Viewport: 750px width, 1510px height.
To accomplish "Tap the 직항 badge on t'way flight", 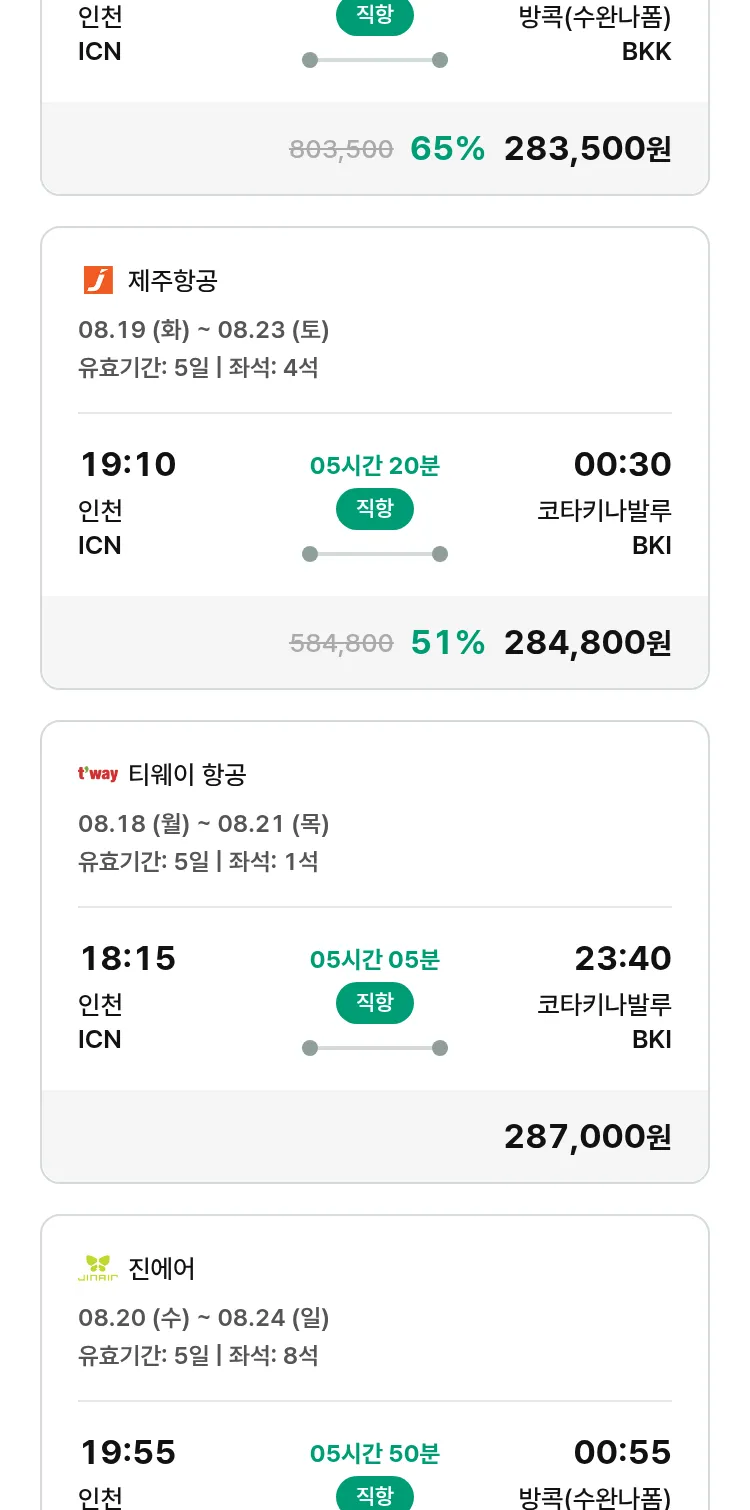I will coord(374,1003).
